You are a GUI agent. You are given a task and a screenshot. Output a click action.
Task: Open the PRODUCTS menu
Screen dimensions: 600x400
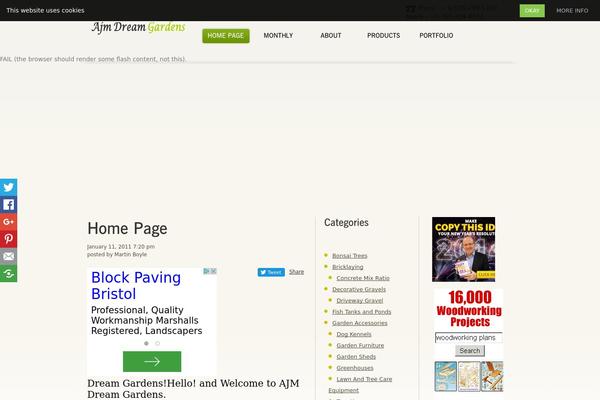click(383, 36)
